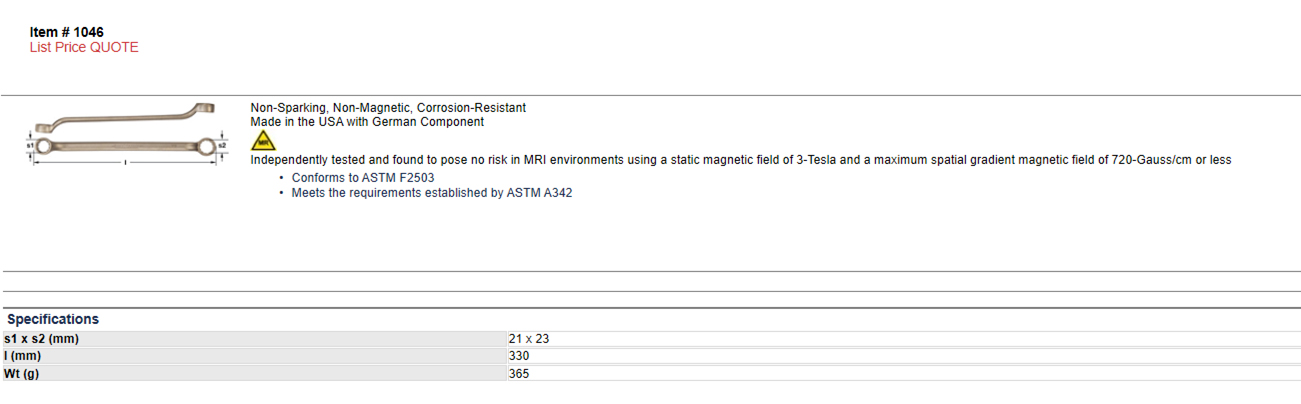
Task: Click the 21 x 23 size value
Action: pyautogui.click(x=529, y=339)
